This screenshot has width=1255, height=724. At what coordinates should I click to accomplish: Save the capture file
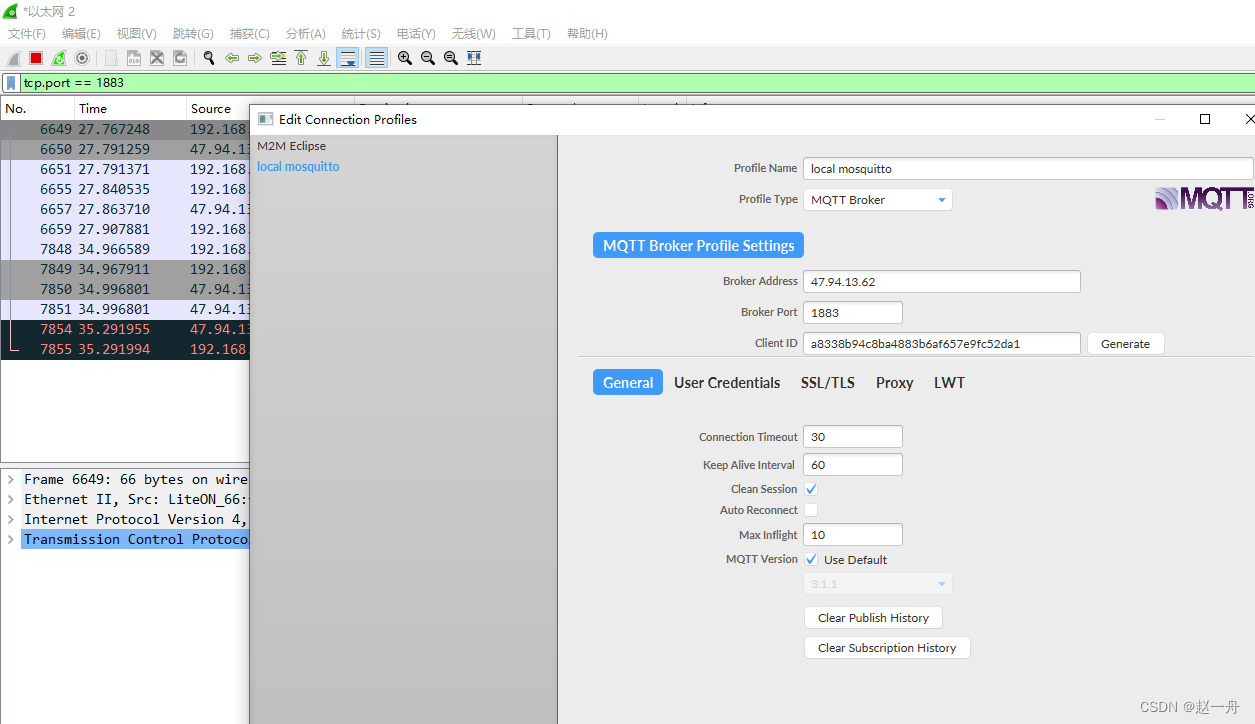coord(133,58)
